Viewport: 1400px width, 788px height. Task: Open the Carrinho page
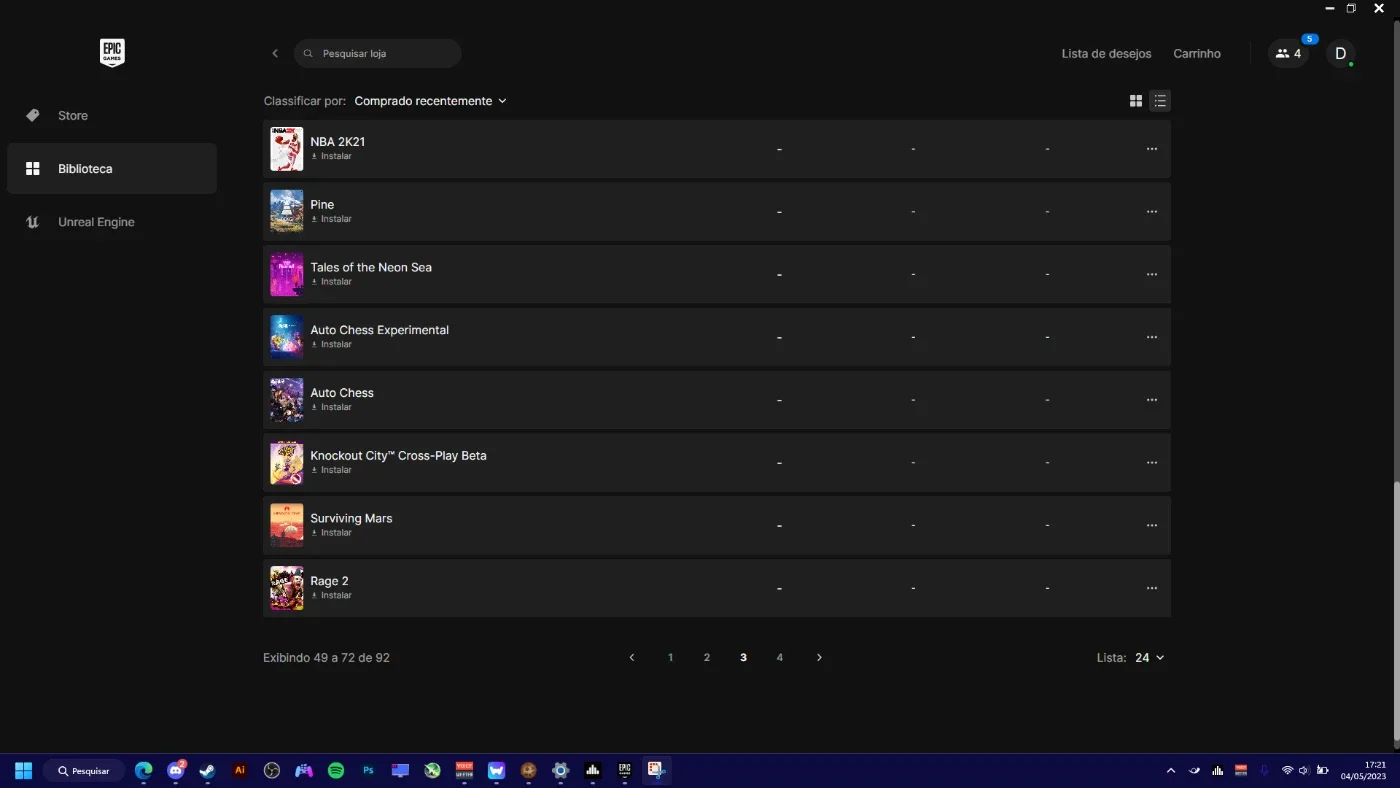click(x=1197, y=54)
